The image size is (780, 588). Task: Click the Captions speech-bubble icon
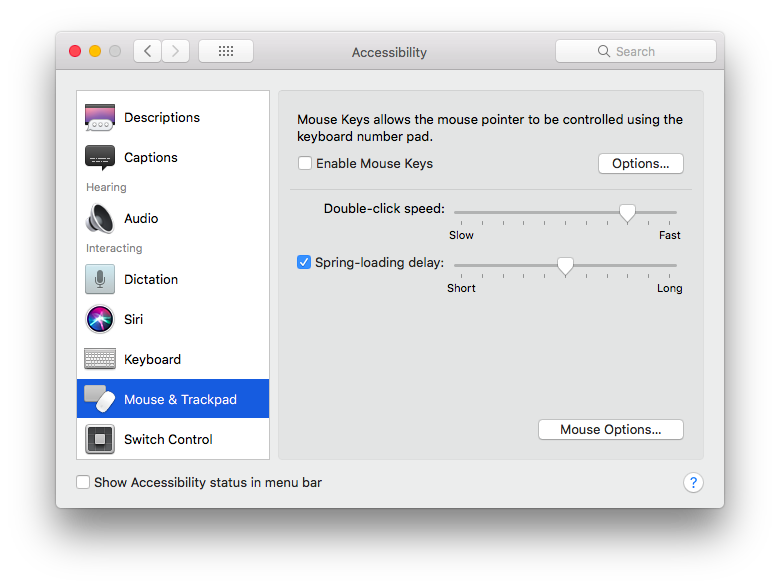100,158
